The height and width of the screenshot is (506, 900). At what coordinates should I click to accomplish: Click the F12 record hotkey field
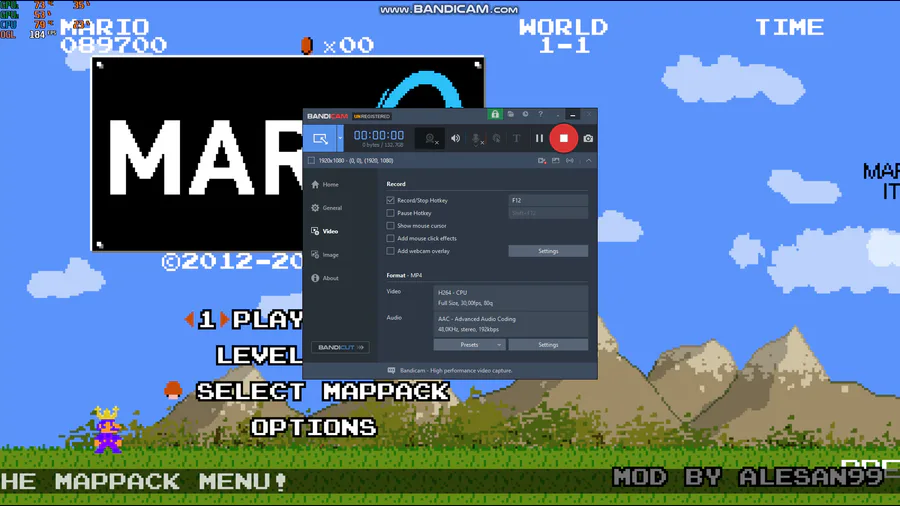coord(548,200)
